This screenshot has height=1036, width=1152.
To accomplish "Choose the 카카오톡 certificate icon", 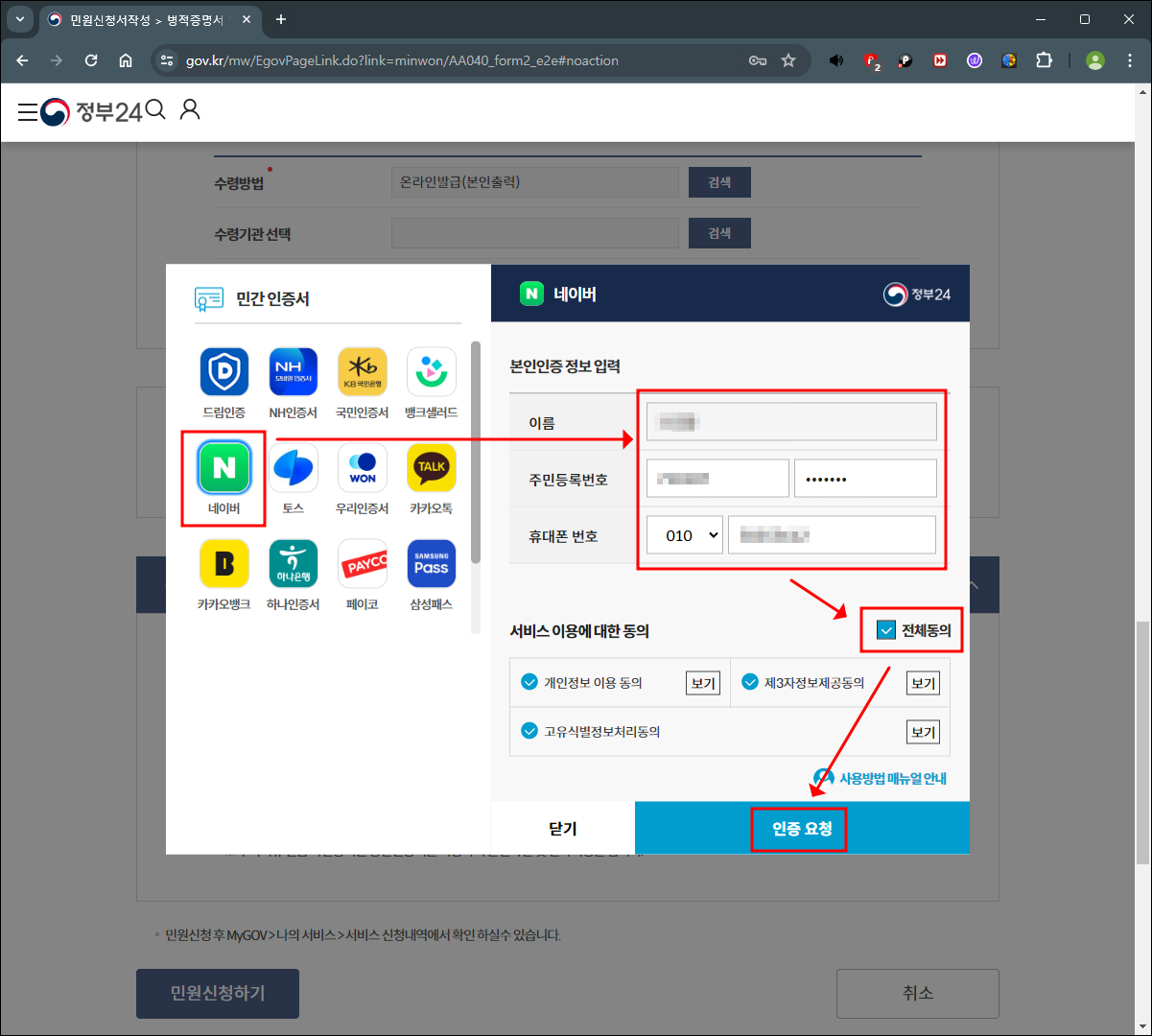I will 432,467.
